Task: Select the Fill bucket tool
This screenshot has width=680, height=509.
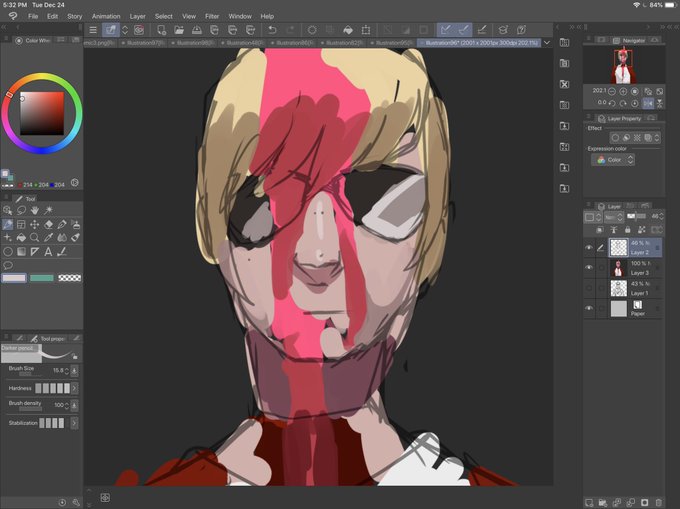Action: [21, 238]
